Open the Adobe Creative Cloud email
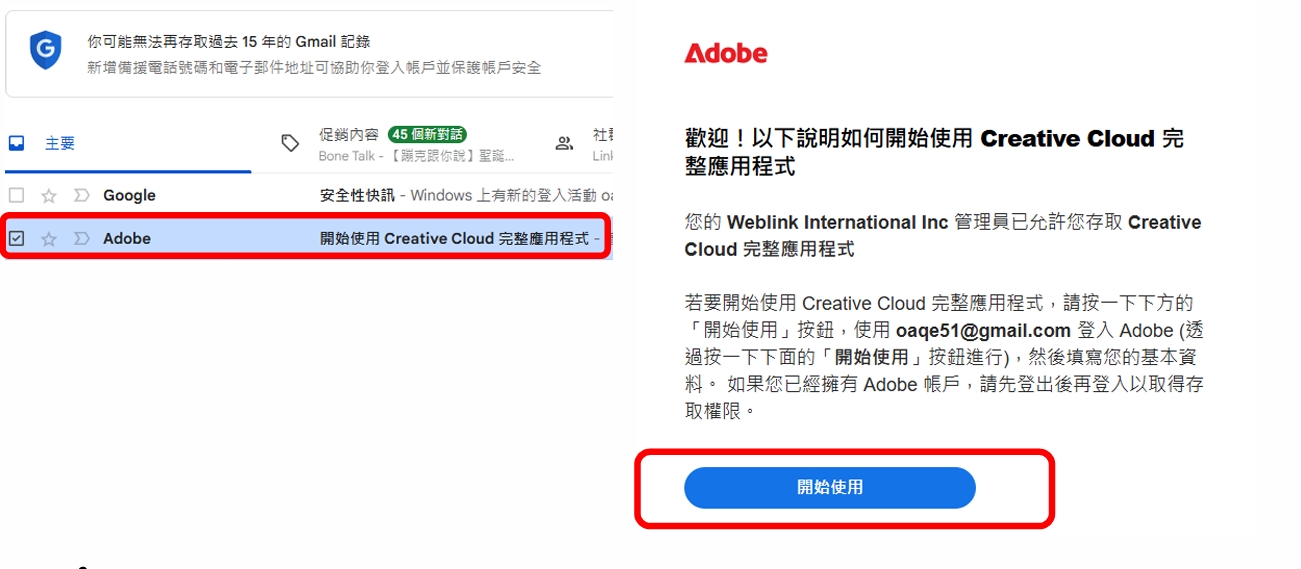Screen dimensions: 1301x569 307,238
